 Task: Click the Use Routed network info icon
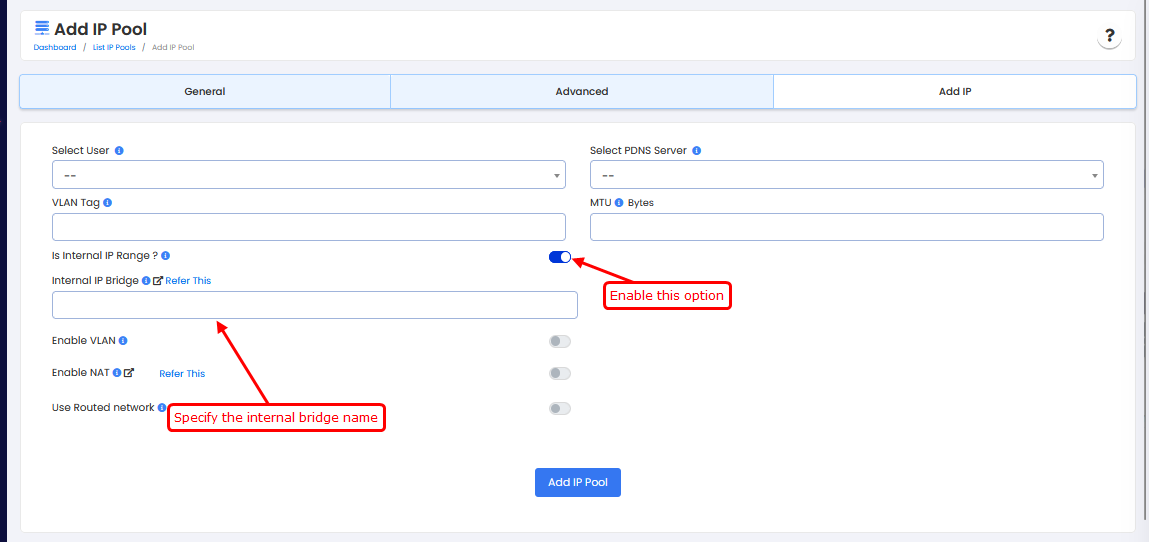(x=162, y=408)
